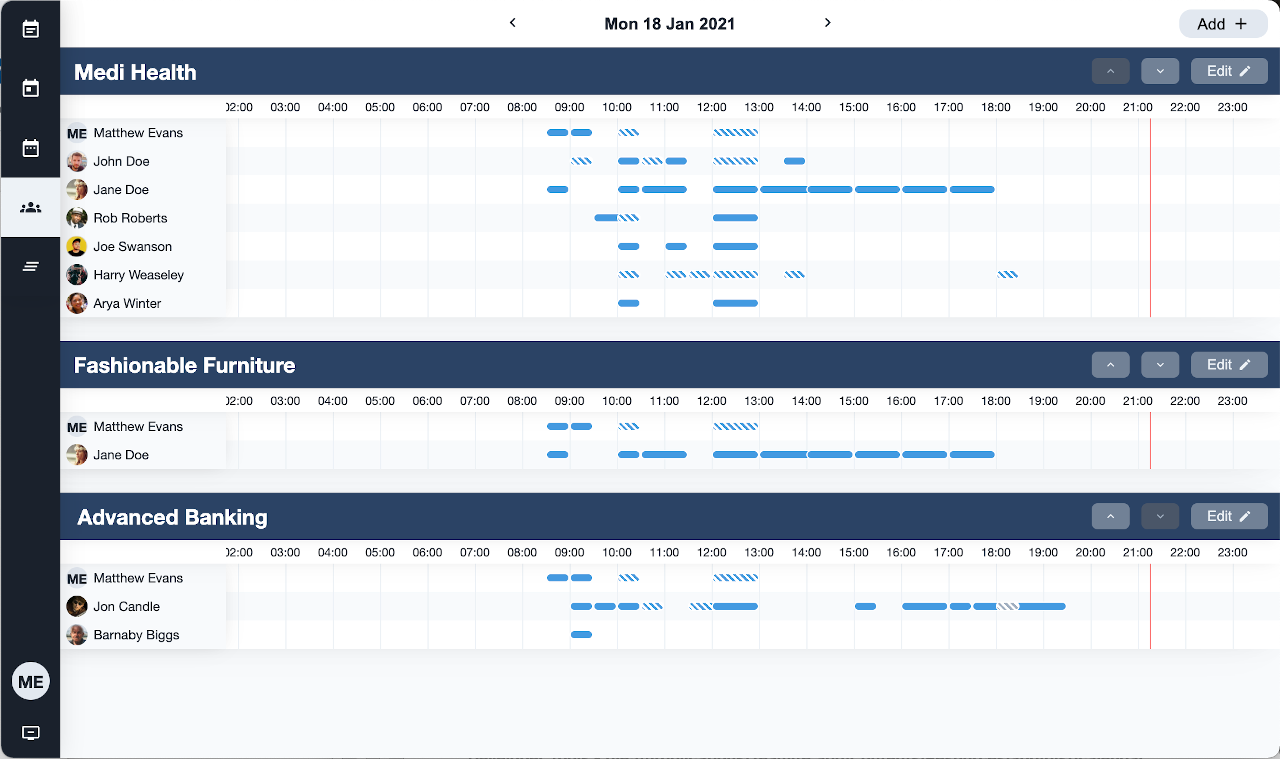
Task: Go to the next day with the right arrow
Action: 827,23
